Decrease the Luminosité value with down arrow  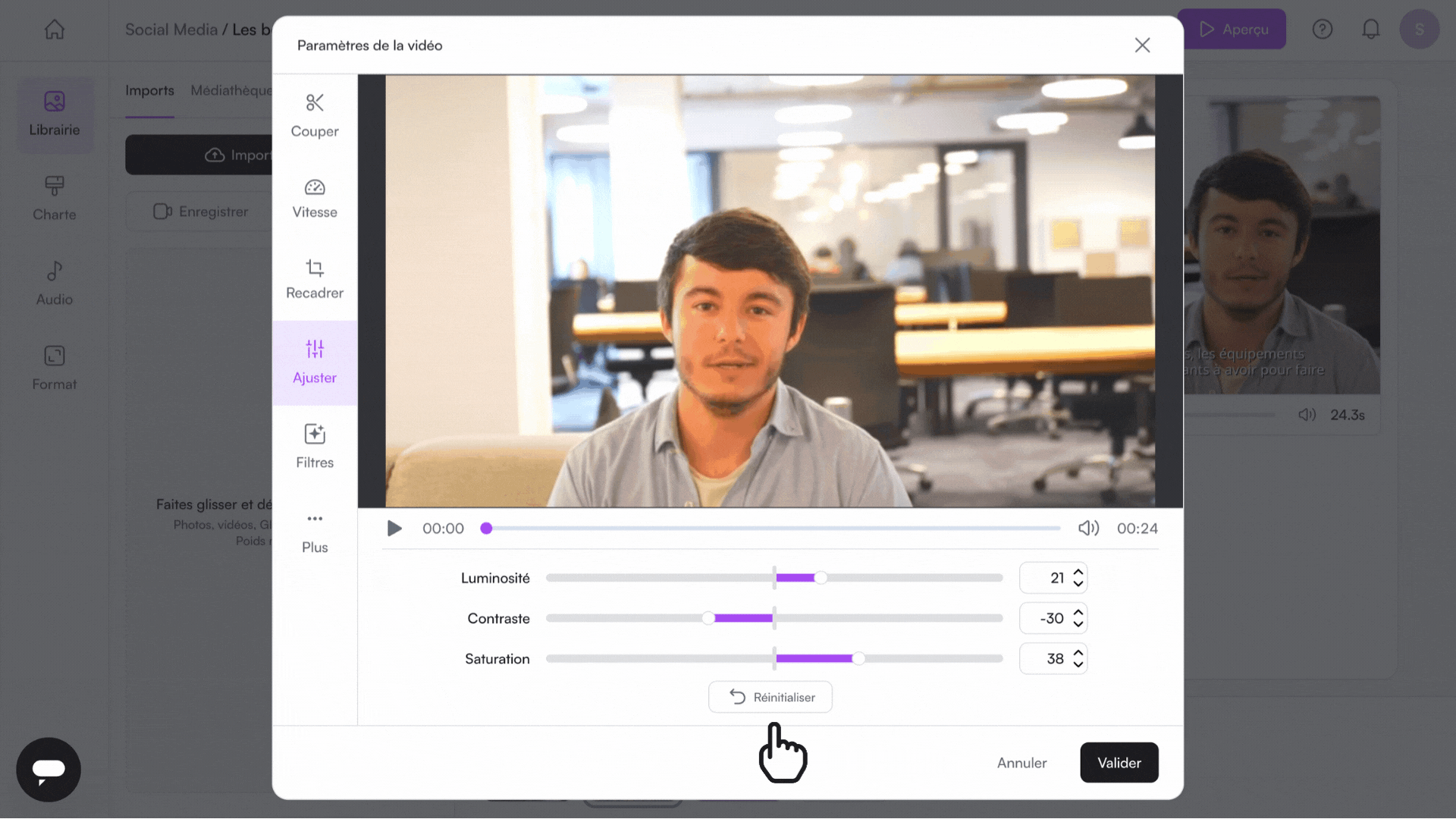pyautogui.click(x=1078, y=584)
